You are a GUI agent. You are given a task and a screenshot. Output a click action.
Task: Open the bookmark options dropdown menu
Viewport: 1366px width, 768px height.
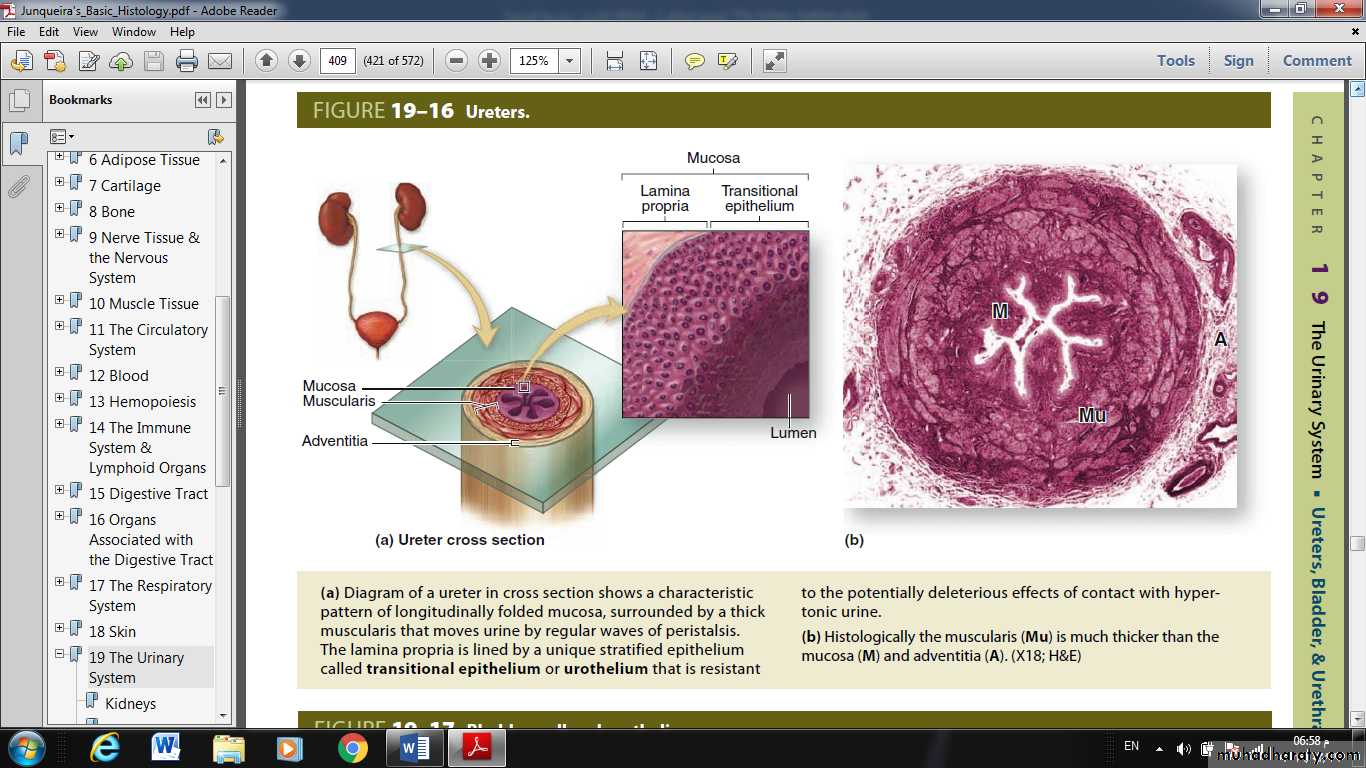62,137
